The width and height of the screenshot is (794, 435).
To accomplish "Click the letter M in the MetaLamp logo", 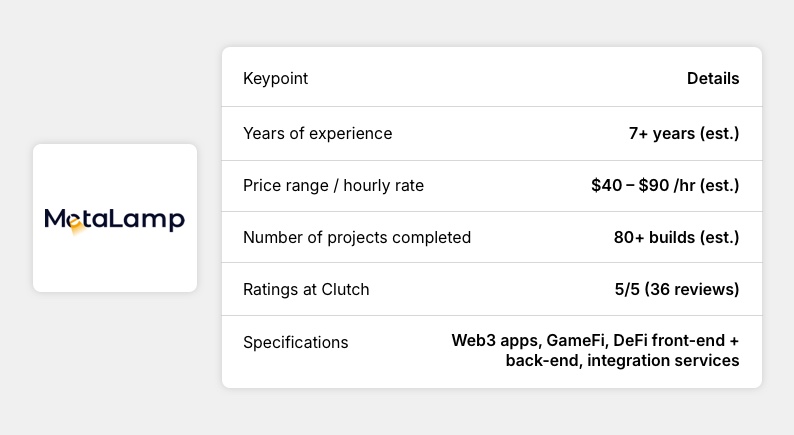I will (56, 218).
